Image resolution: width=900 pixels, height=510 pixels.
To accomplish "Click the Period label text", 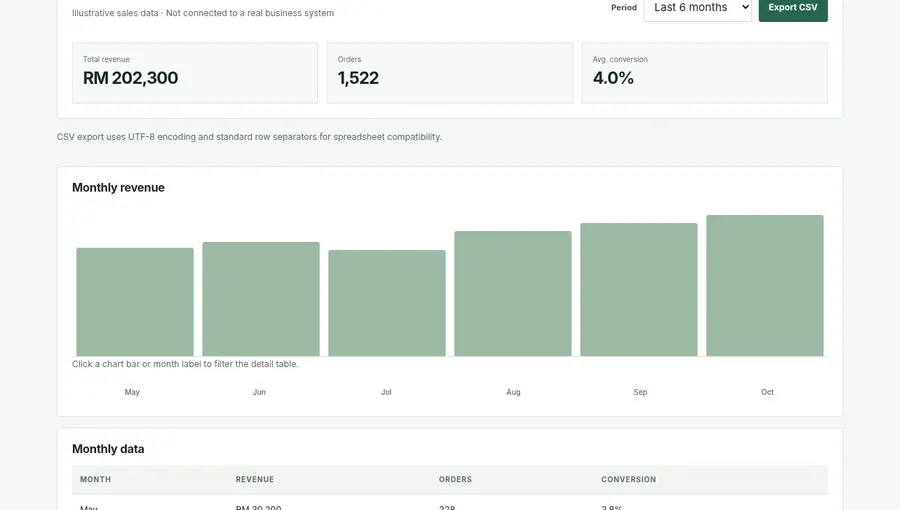I will coord(624,7).
